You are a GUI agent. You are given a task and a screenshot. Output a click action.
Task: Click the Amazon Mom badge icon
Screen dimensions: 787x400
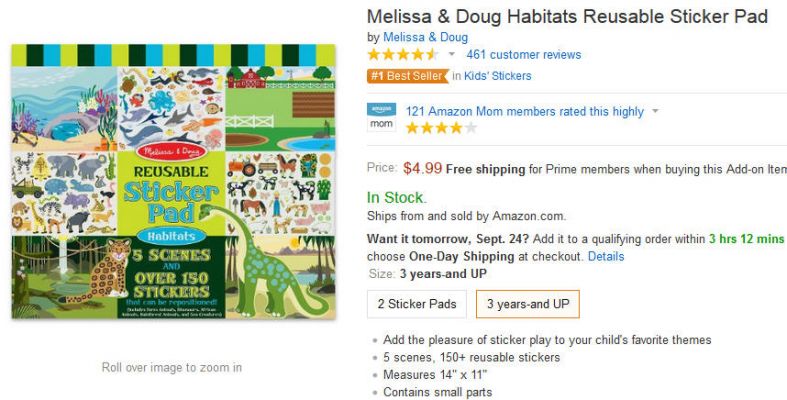pos(381,117)
